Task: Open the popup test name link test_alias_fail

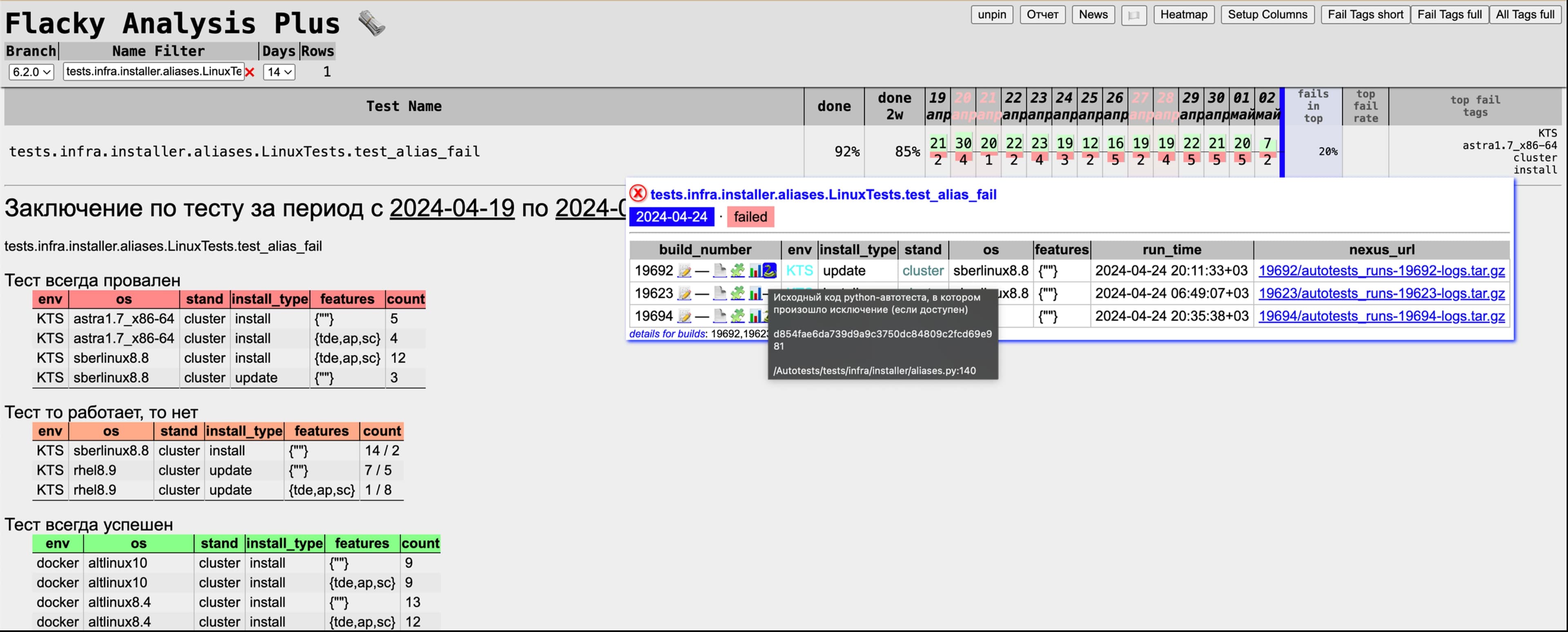Action: (x=823, y=194)
